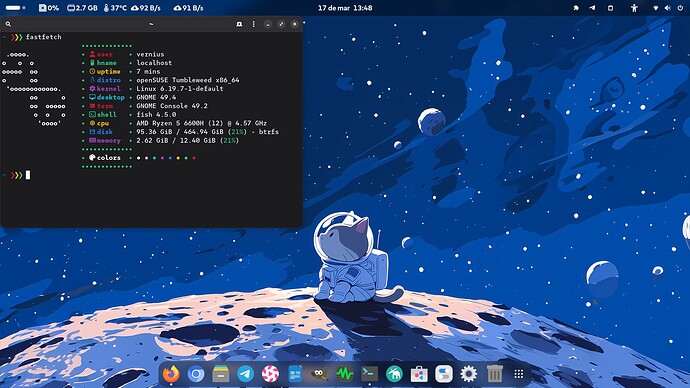The width and height of the screenshot is (690, 388).
Task: Open the accessibility menu in top bar
Action: pos(634,8)
